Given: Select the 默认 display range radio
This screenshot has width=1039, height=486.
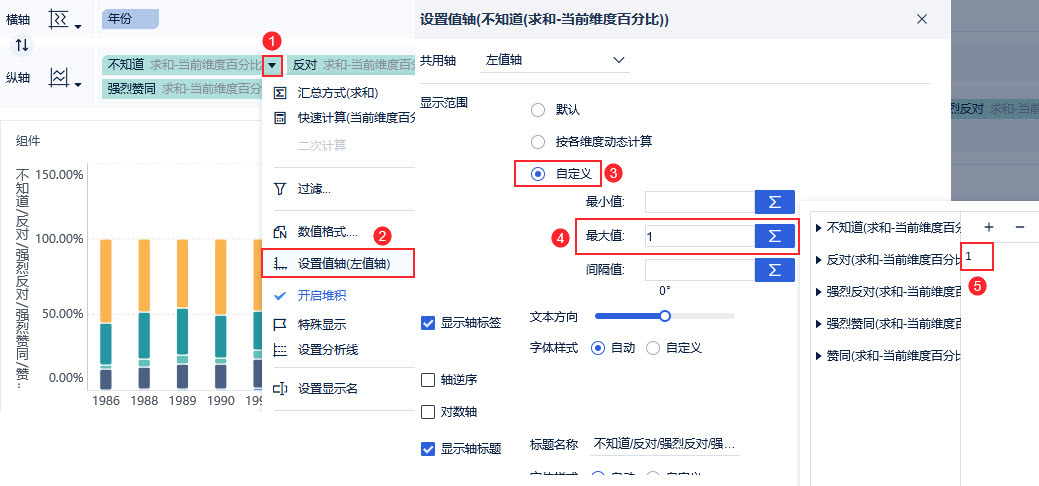Looking at the screenshot, I should coord(538,110).
